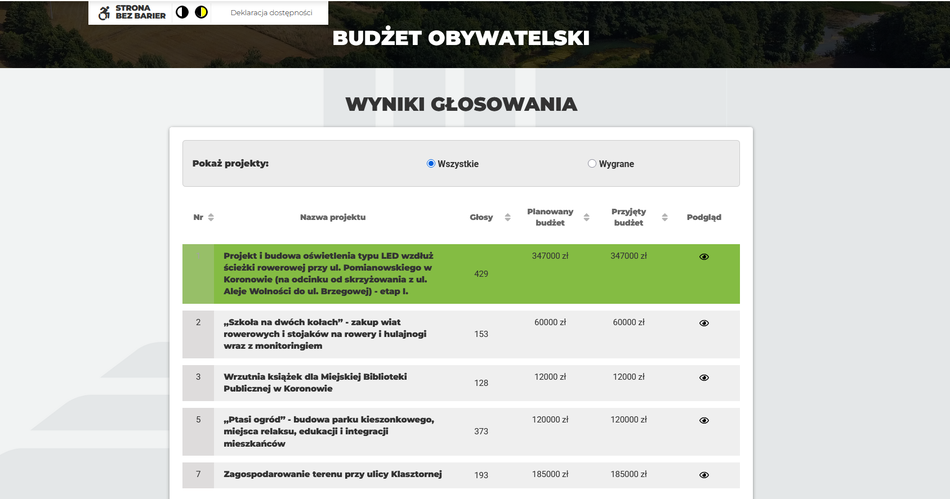This screenshot has width=950, height=499.
Task: Preview Zagospodarowanie terenu project eye icon
Action: coord(704,475)
